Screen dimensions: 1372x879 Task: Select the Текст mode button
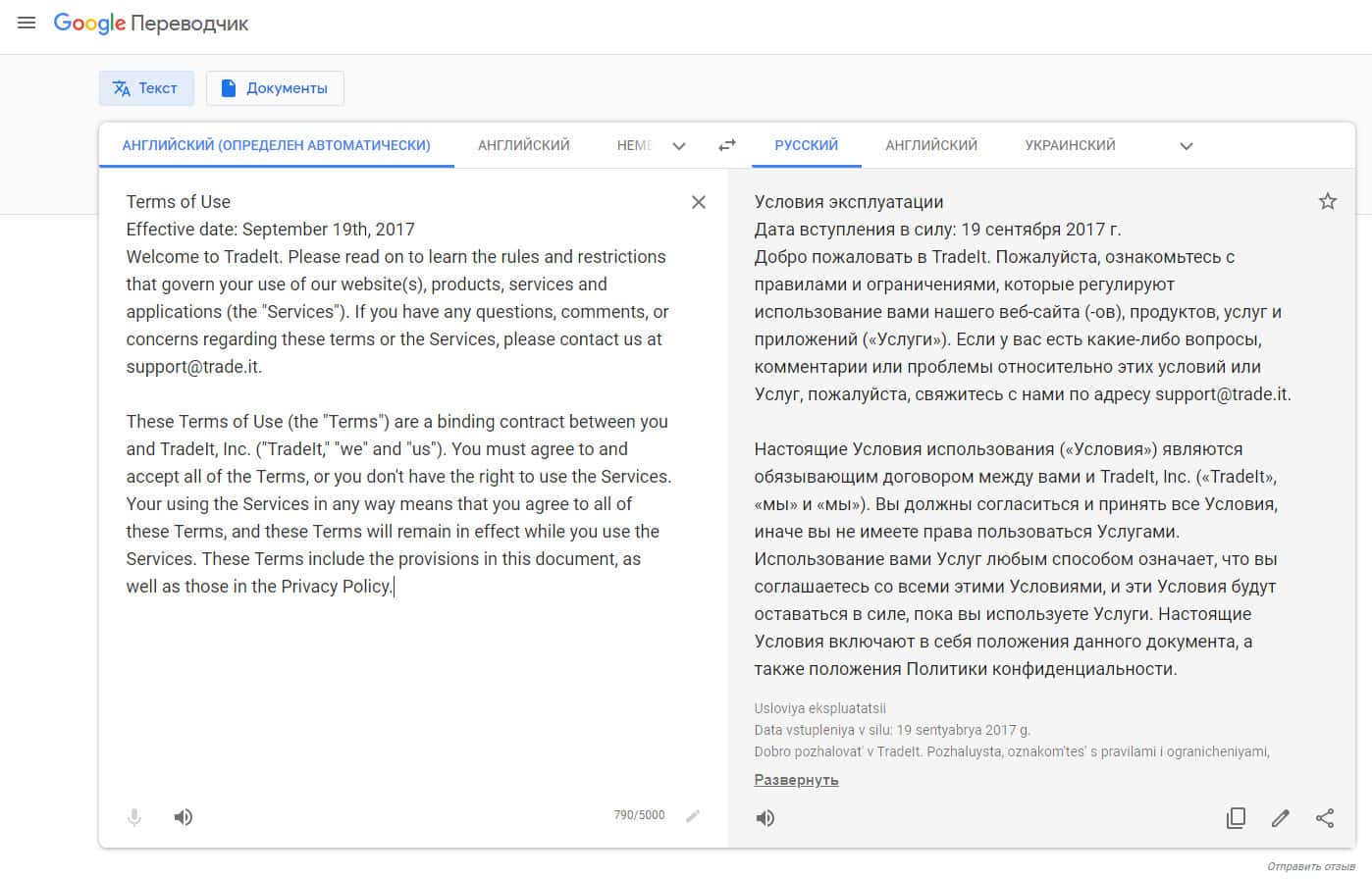click(146, 88)
